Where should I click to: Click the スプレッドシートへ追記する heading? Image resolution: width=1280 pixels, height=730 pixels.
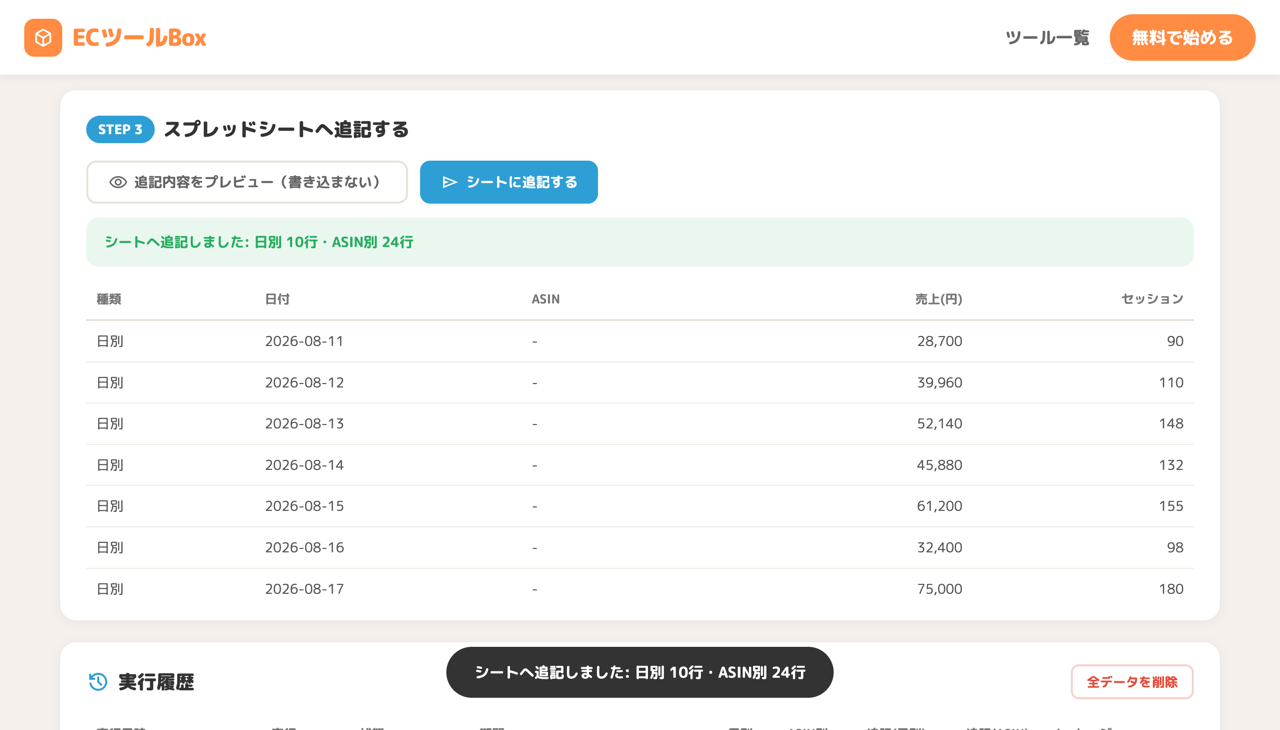(286, 129)
